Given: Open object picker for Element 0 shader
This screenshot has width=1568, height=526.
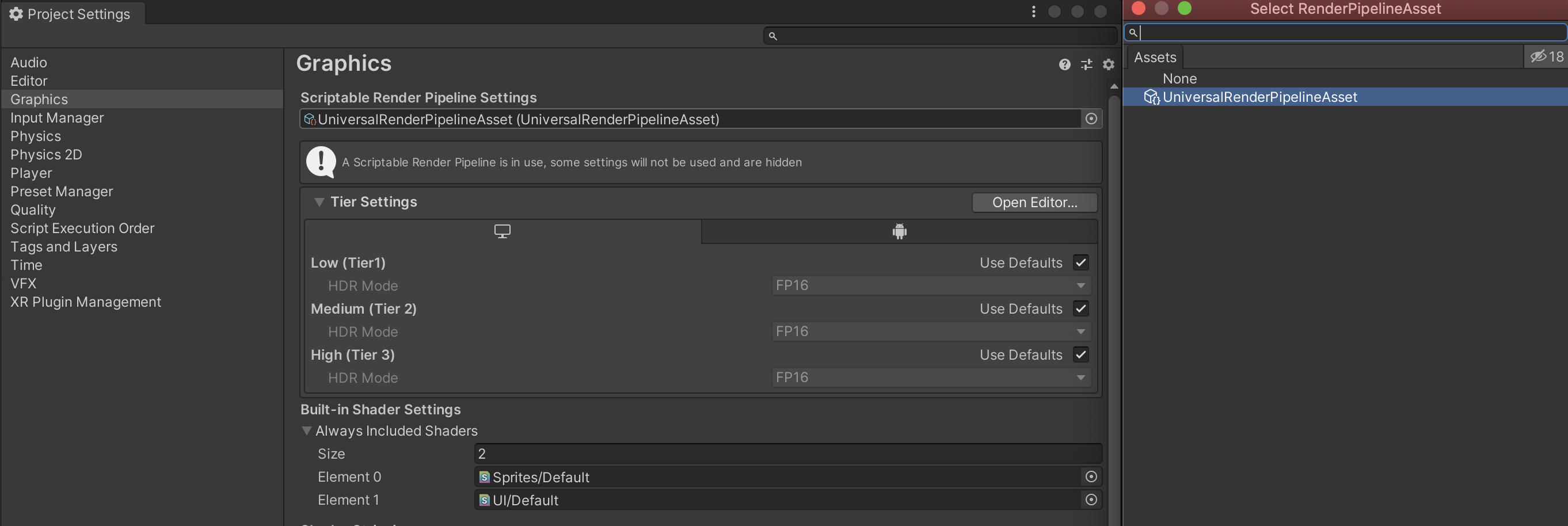Looking at the screenshot, I should pos(1091,477).
